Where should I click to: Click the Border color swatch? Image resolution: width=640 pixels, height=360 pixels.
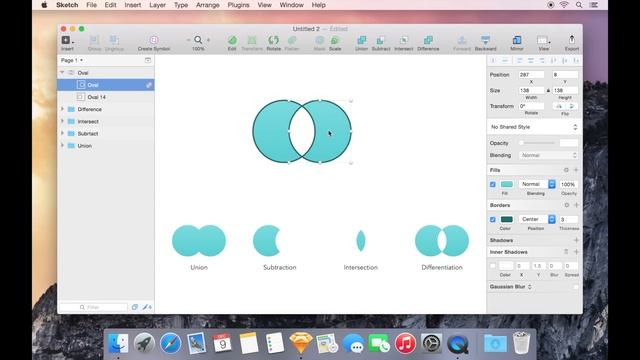pyautogui.click(x=507, y=220)
